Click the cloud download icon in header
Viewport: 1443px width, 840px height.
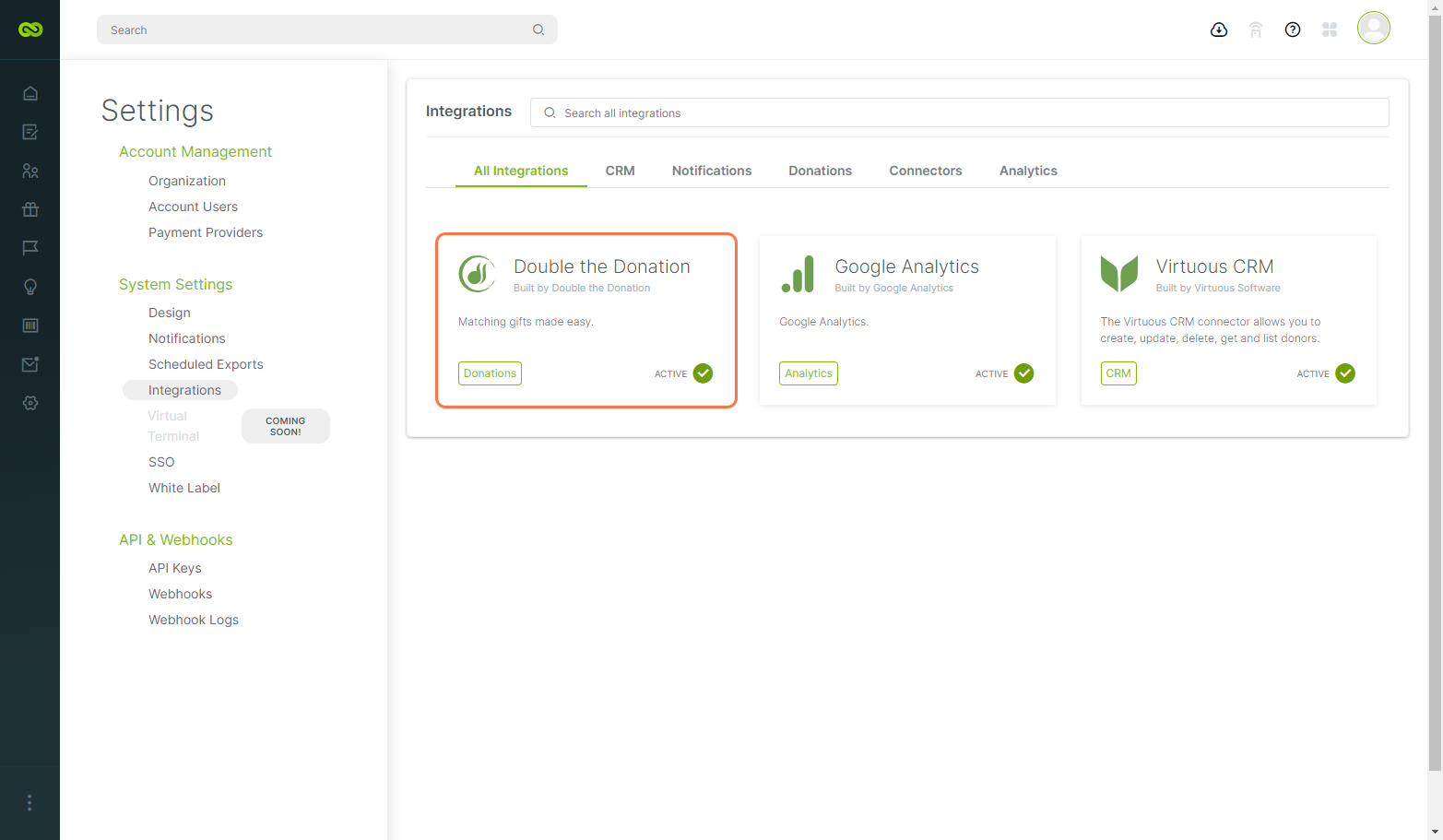click(1219, 30)
